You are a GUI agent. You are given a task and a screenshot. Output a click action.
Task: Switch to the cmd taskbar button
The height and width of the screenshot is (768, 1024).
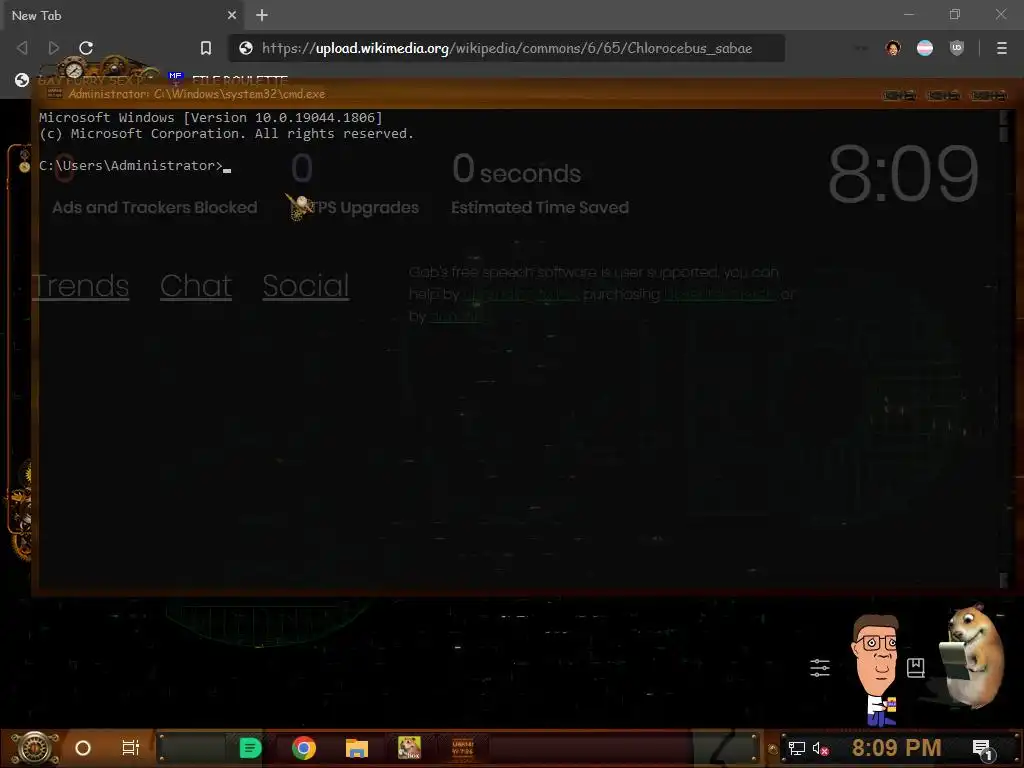(463, 748)
